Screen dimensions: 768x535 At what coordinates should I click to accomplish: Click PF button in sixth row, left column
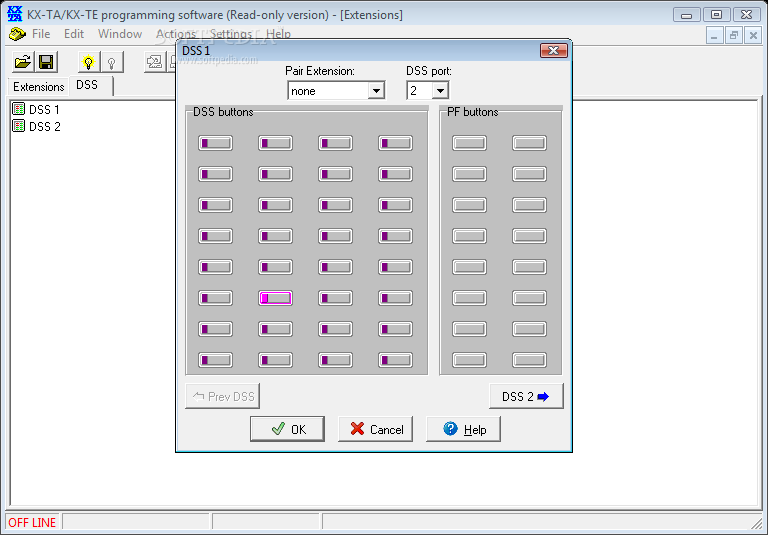coord(469,298)
